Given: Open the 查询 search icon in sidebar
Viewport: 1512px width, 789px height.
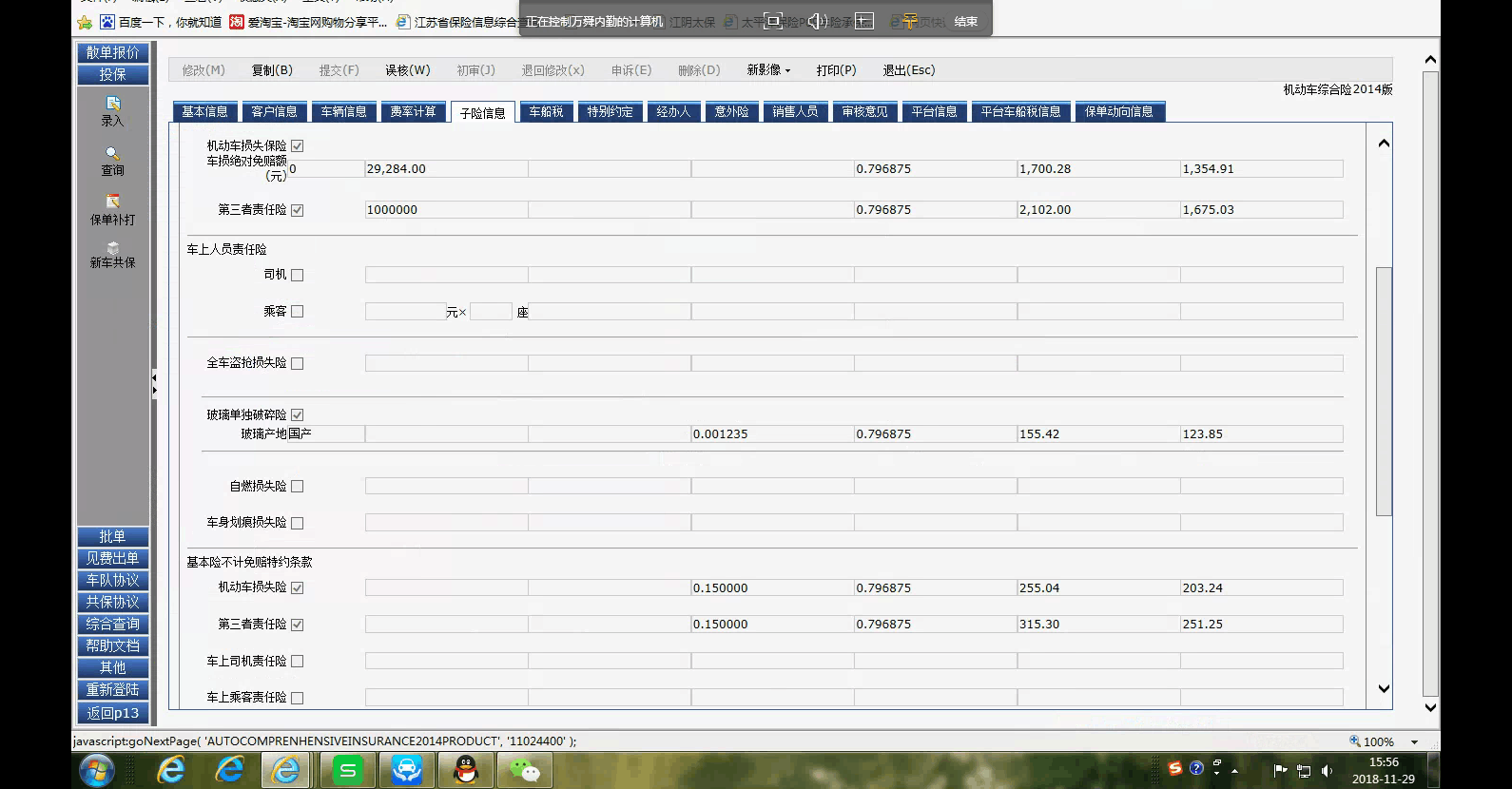Looking at the screenshot, I should (113, 153).
